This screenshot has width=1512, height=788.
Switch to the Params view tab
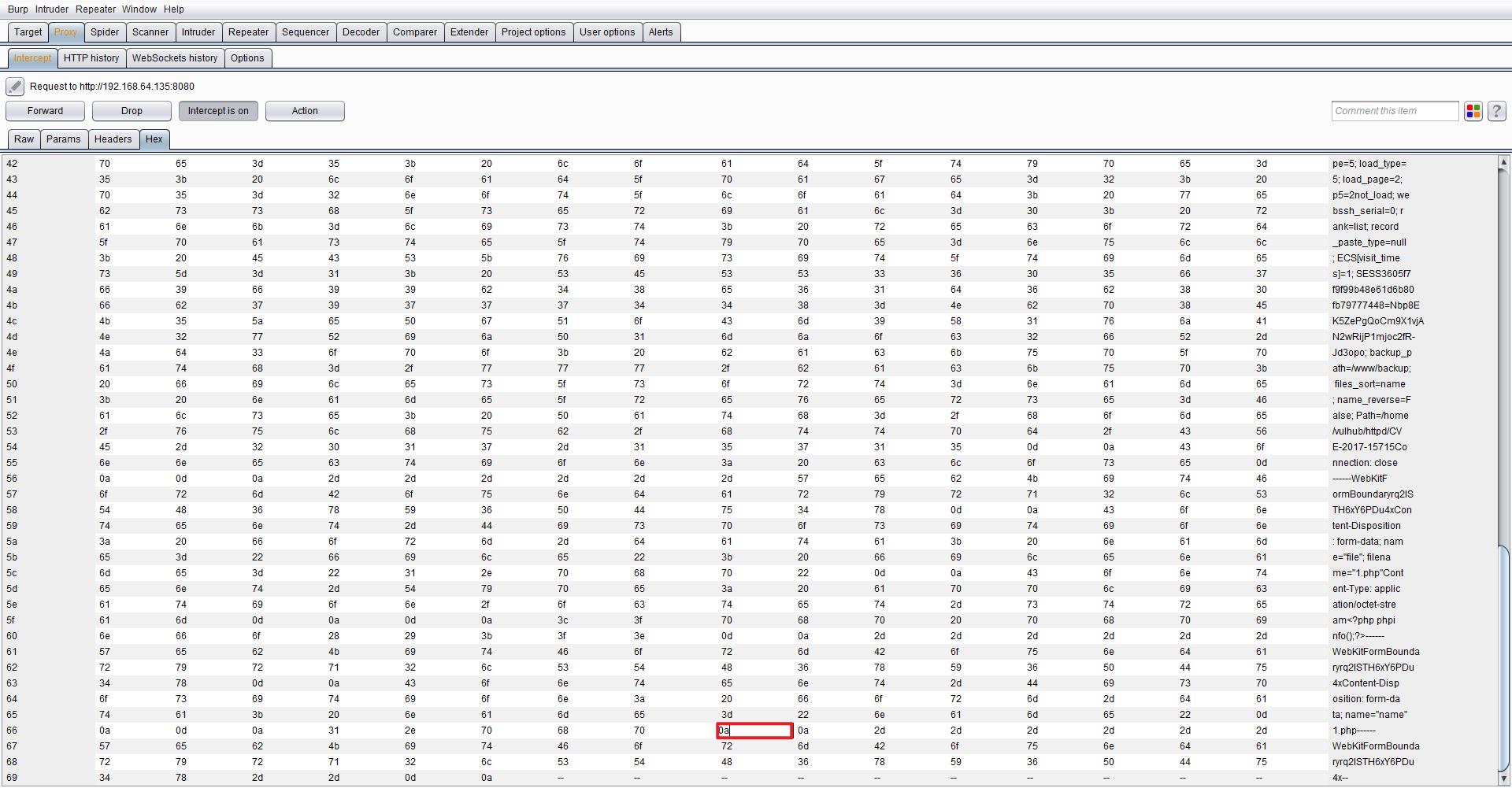pyautogui.click(x=64, y=139)
